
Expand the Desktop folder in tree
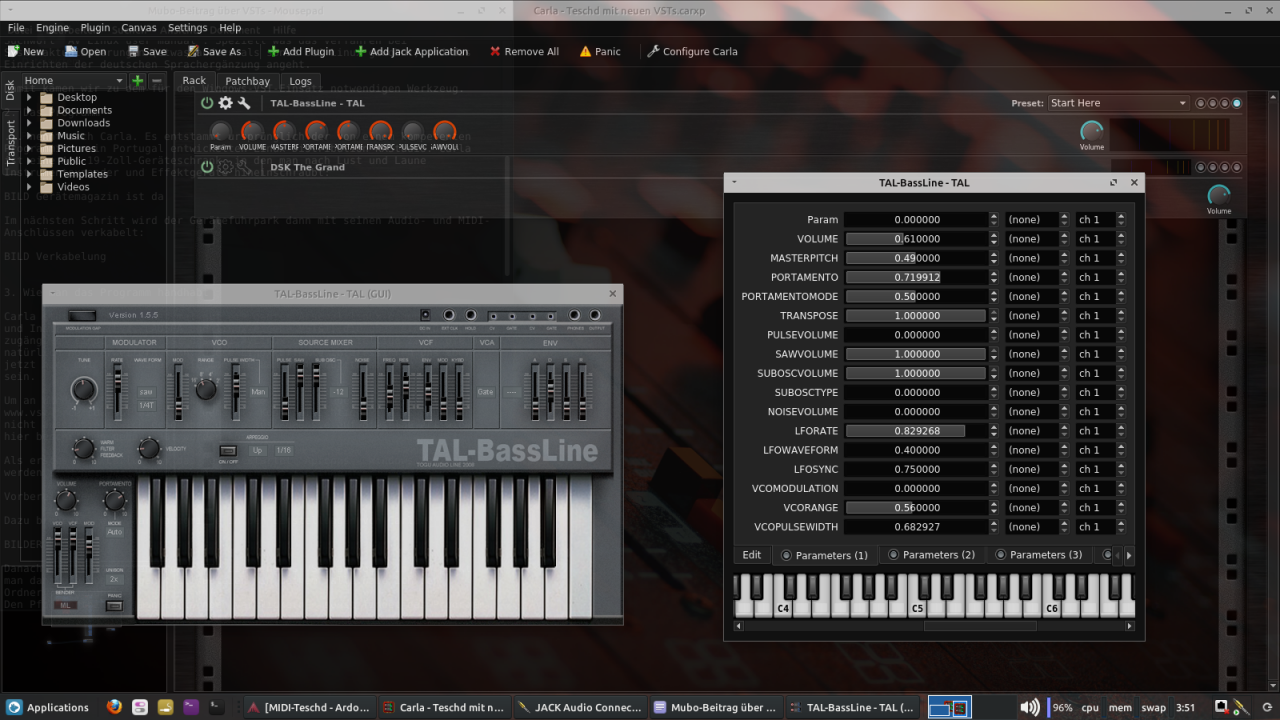click(x=29, y=97)
